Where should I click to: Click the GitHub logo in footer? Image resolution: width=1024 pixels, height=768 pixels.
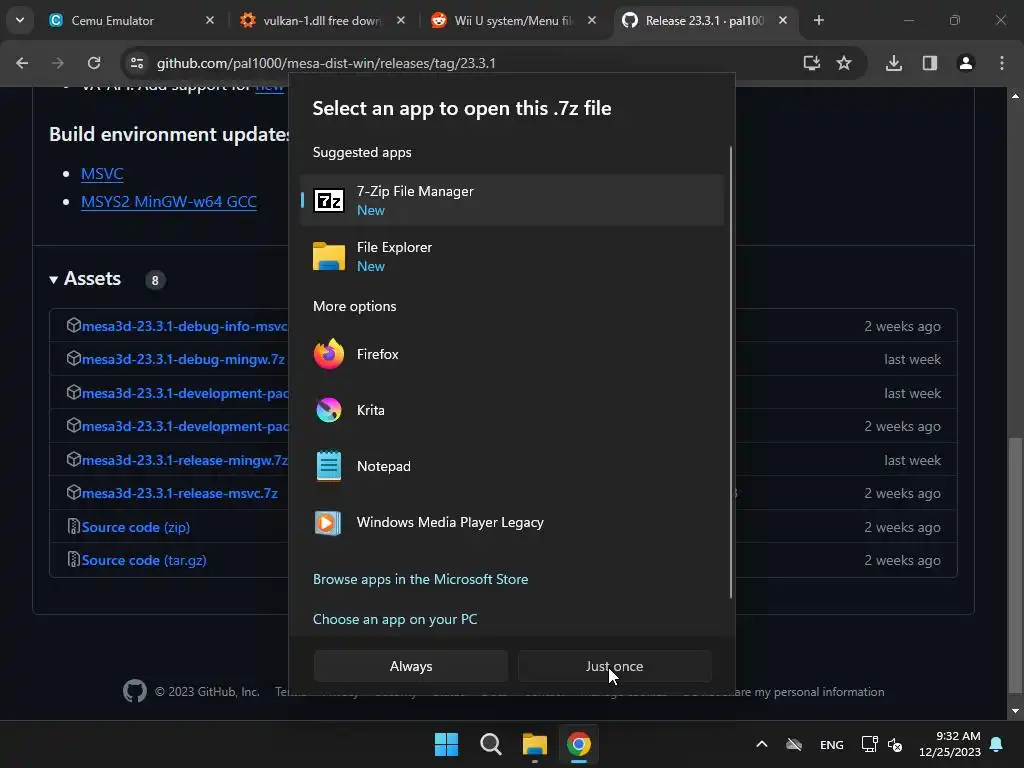tap(135, 691)
